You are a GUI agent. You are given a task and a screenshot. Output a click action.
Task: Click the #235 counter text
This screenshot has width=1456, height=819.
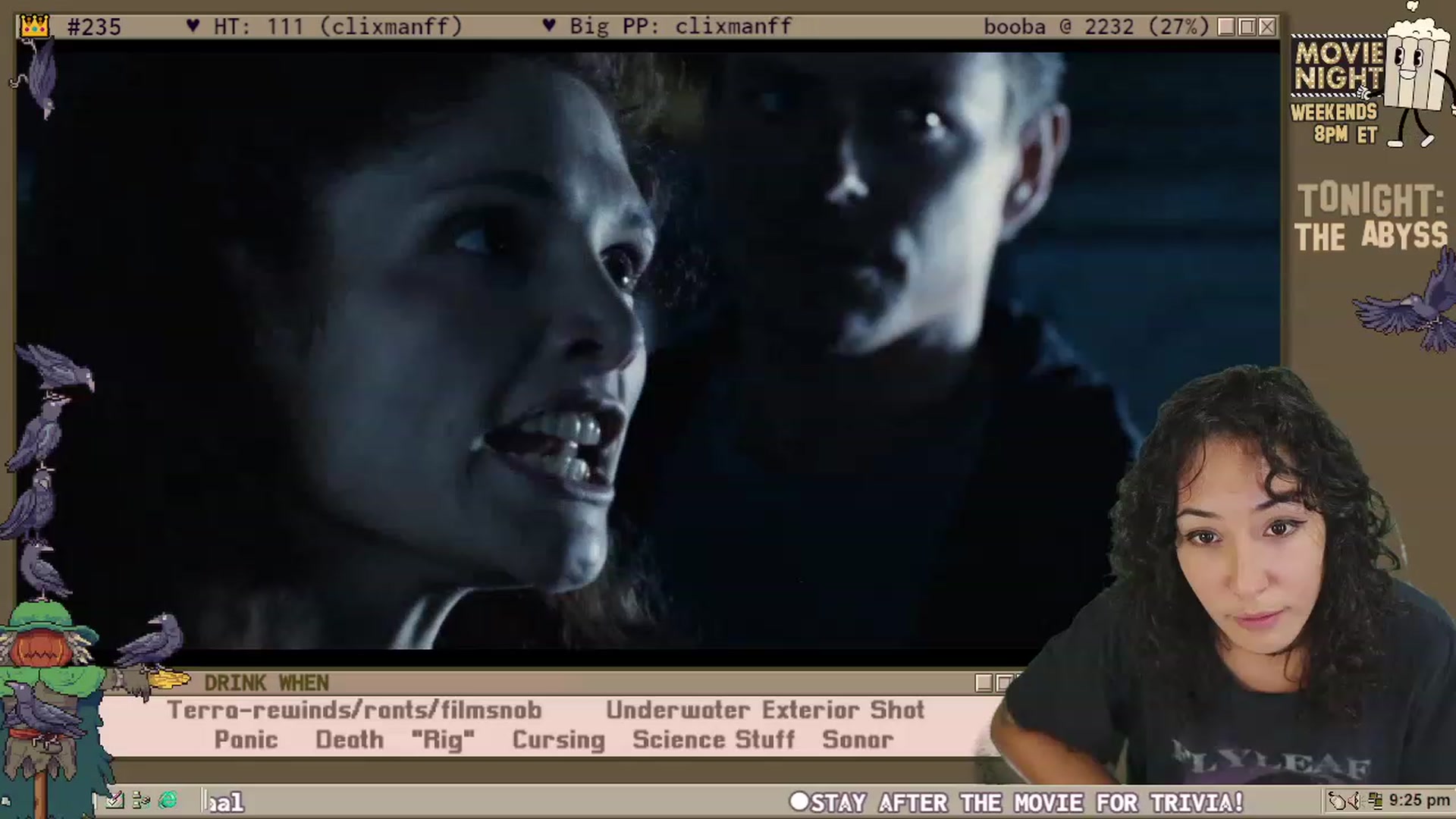[x=94, y=27]
